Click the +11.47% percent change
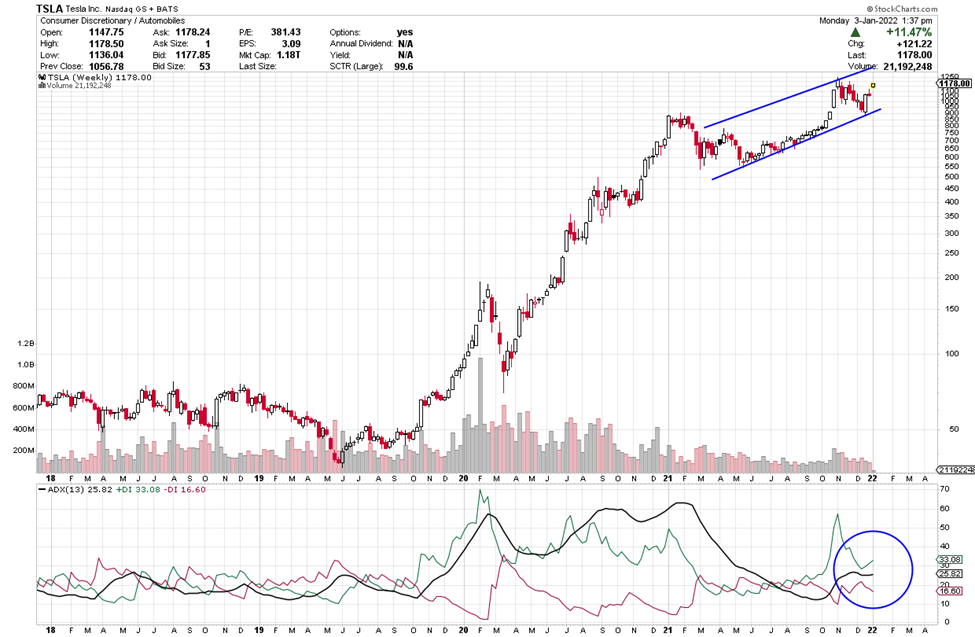The height and width of the screenshot is (637, 975). click(909, 32)
